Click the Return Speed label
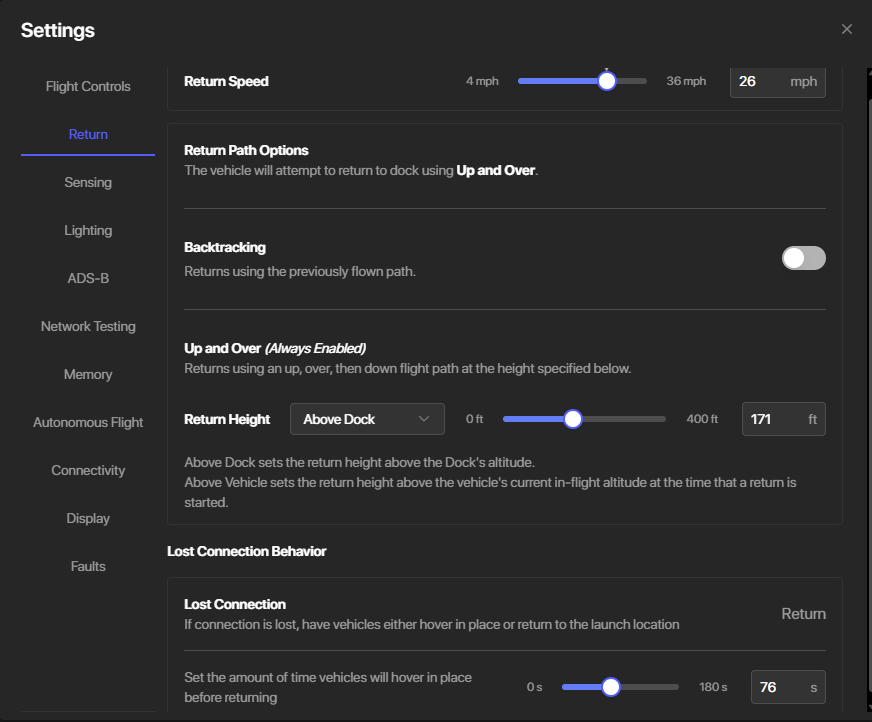The height and width of the screenshot is (722, 872). coord(226,81)
